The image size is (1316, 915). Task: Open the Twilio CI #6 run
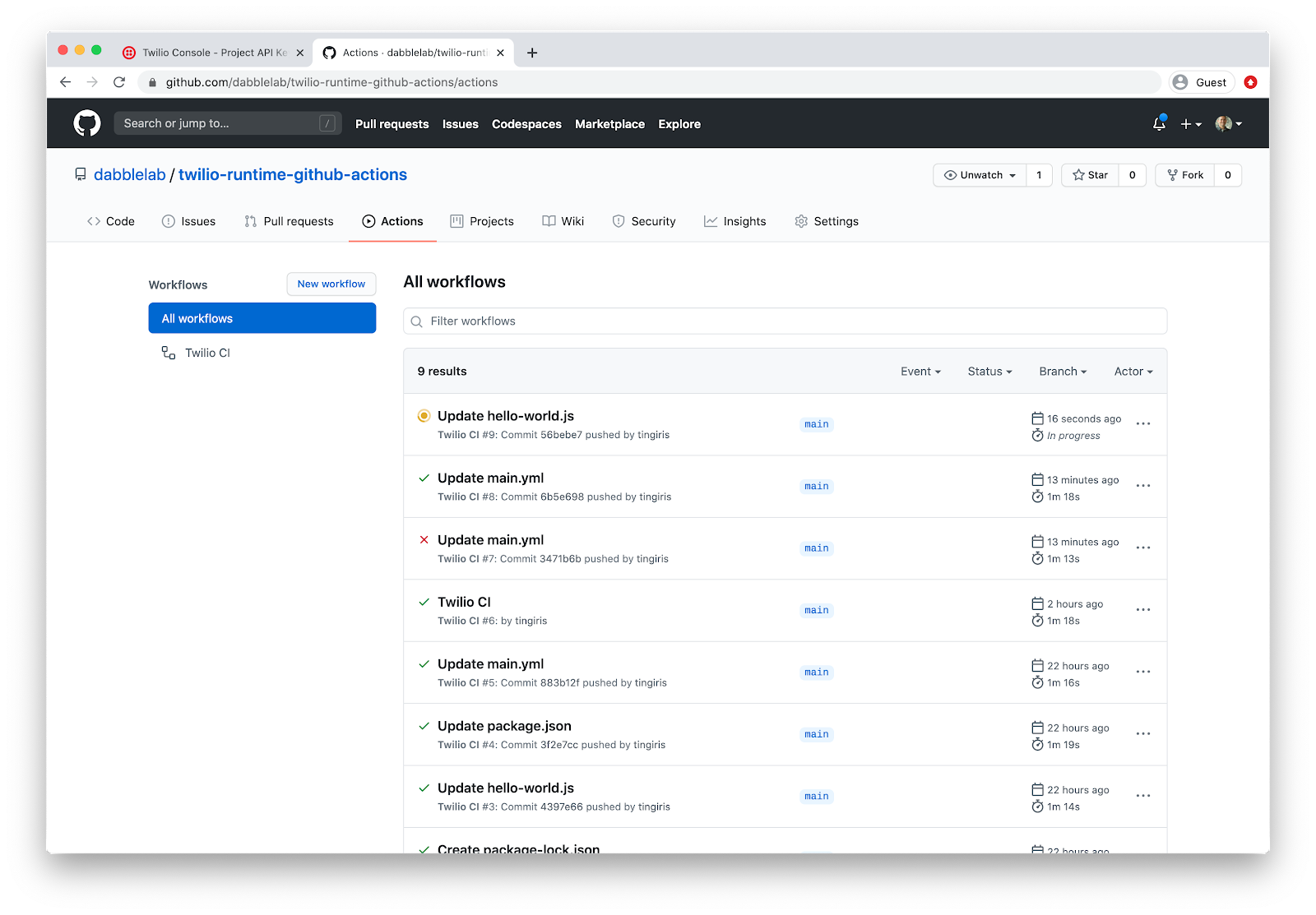(464, 602)
